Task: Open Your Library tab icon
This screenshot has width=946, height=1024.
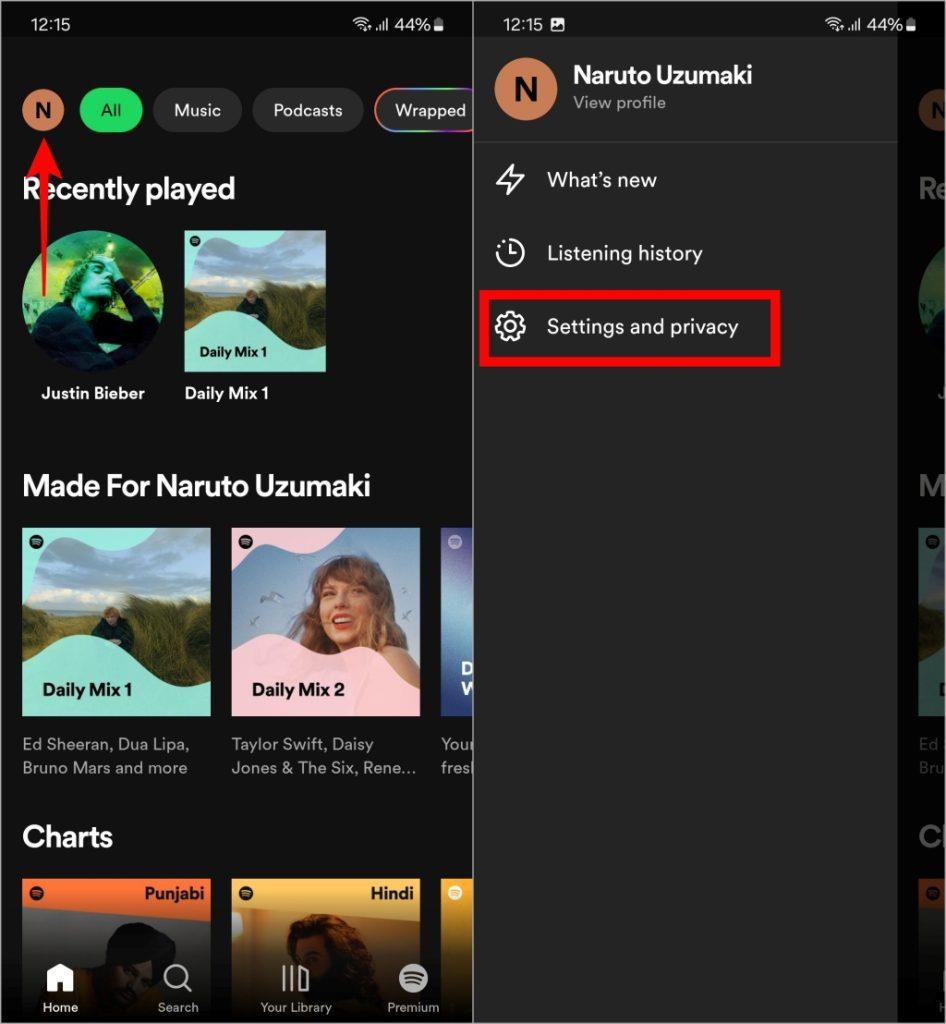Action: [295, 978]
